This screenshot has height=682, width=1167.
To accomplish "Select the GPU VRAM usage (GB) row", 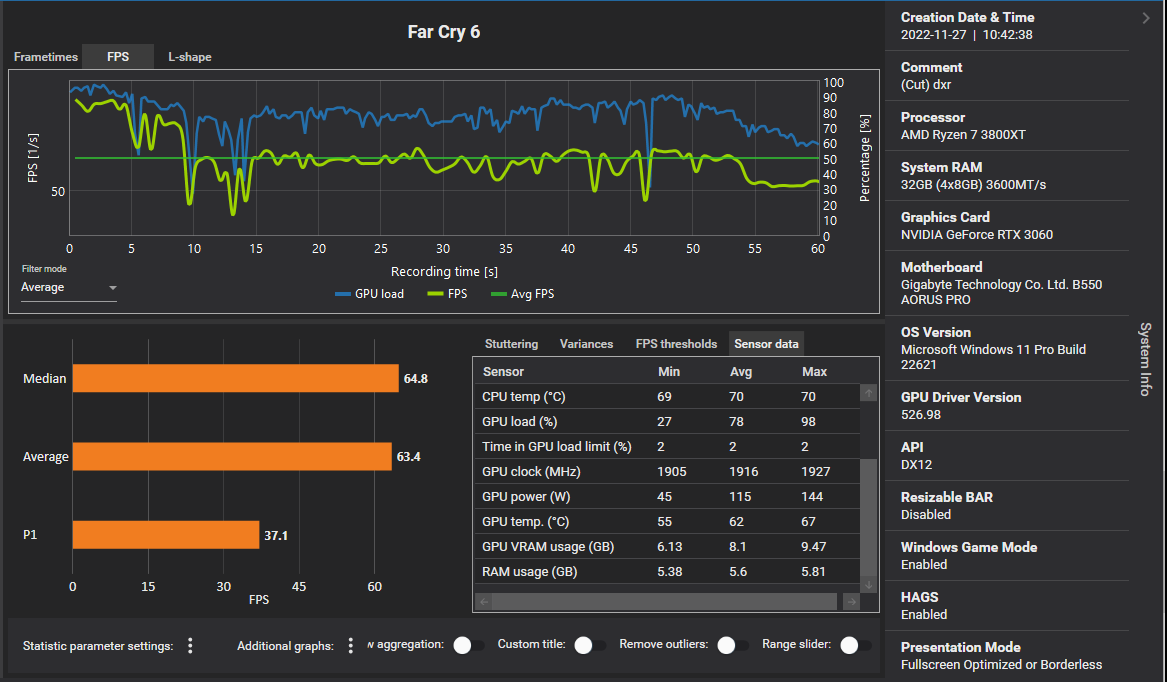I will tap(667, 546).
